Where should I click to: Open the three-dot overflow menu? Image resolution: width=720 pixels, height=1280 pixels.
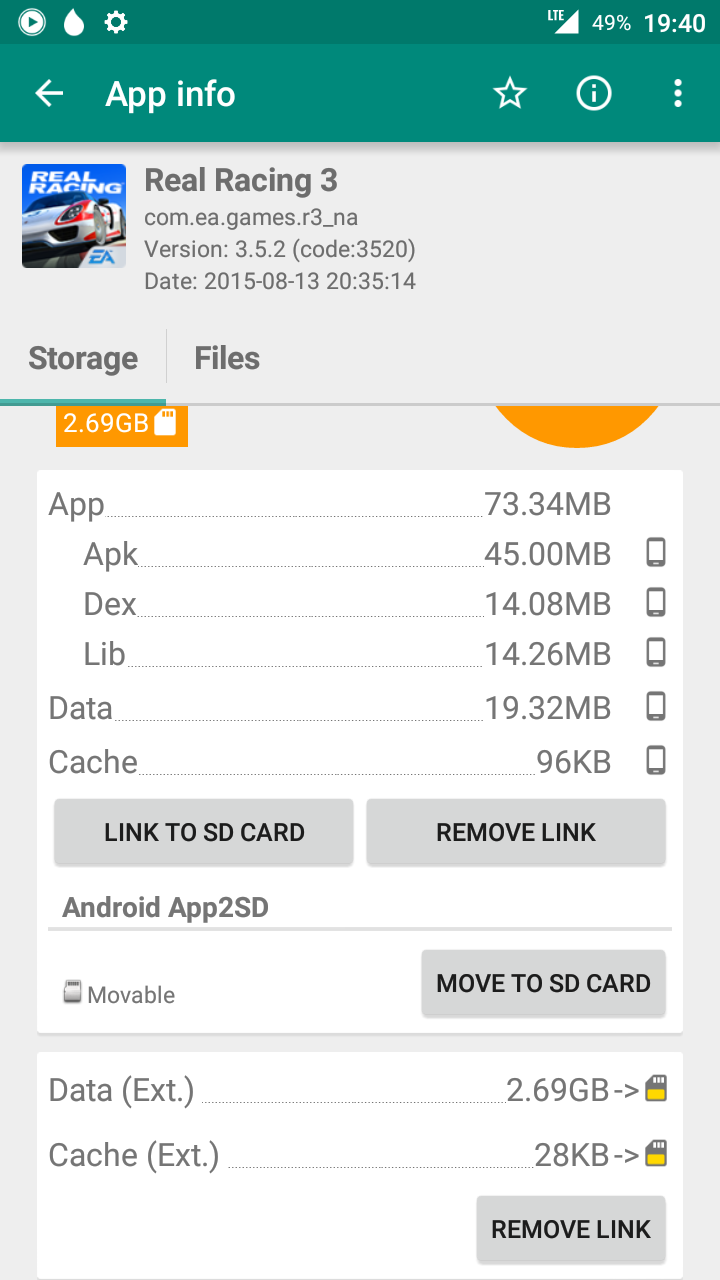(x=678, y=94)
